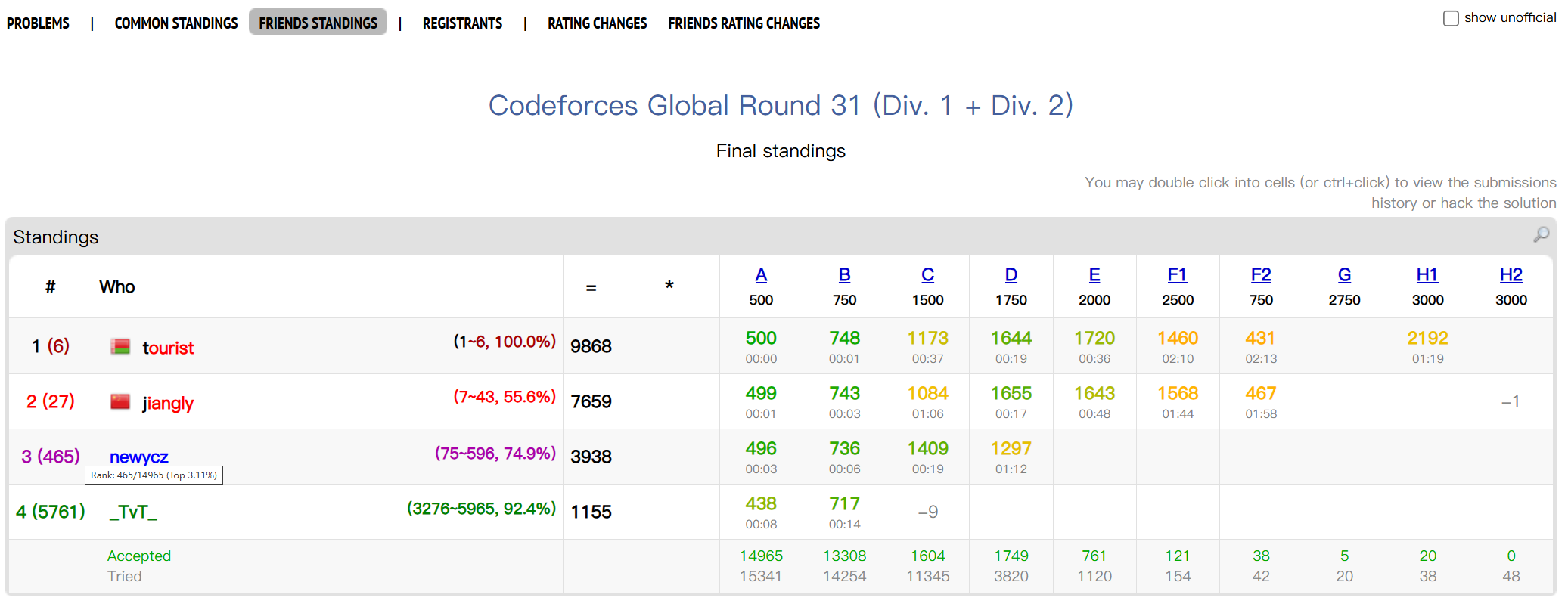Open problem H2 link in header
Image resolution: width=1568 pixels, height=610 pixels.
tap(1511, 274)
